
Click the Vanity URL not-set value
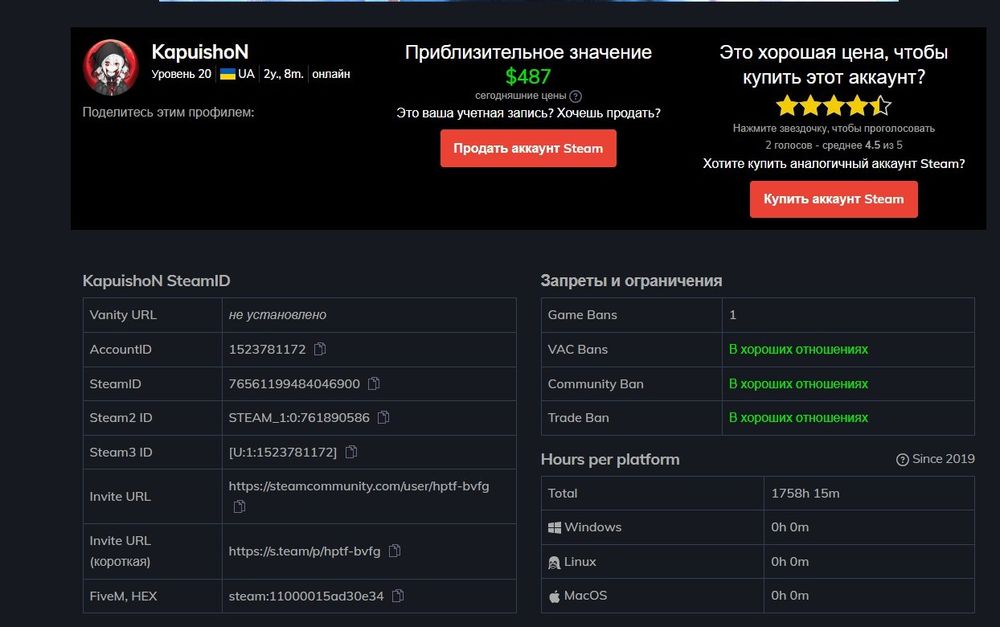pos(277,314)
